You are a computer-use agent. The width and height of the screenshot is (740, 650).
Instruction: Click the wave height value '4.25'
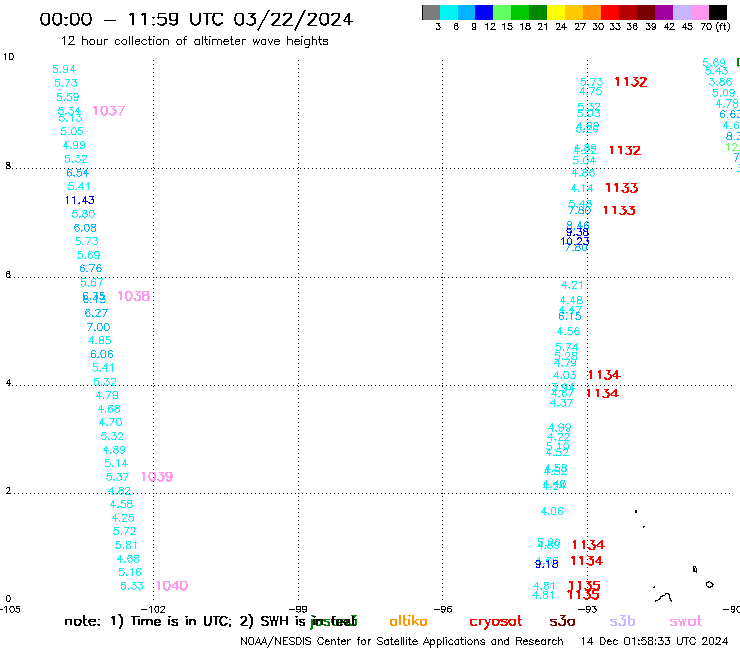point(123,518)
